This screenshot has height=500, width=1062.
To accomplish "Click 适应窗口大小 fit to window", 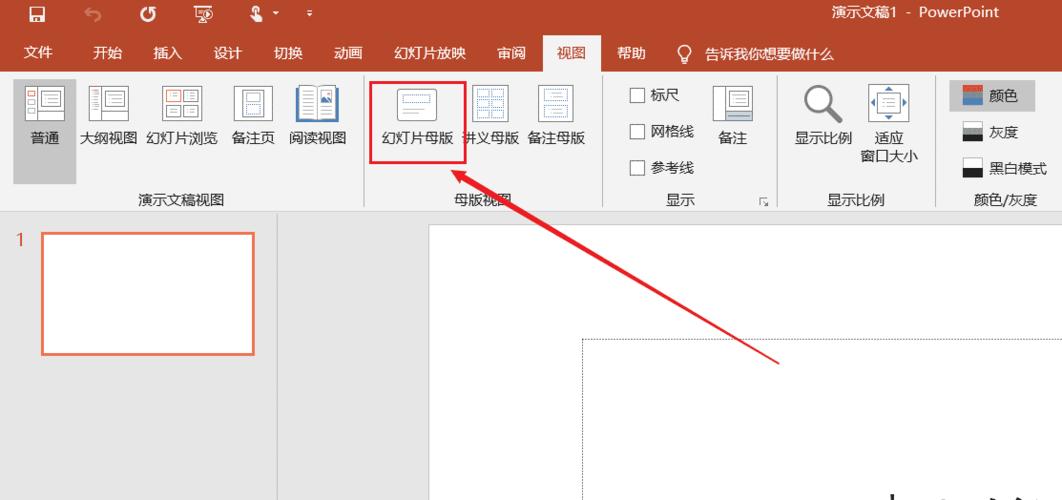I will pyautogui.click(x=889, y=124).
